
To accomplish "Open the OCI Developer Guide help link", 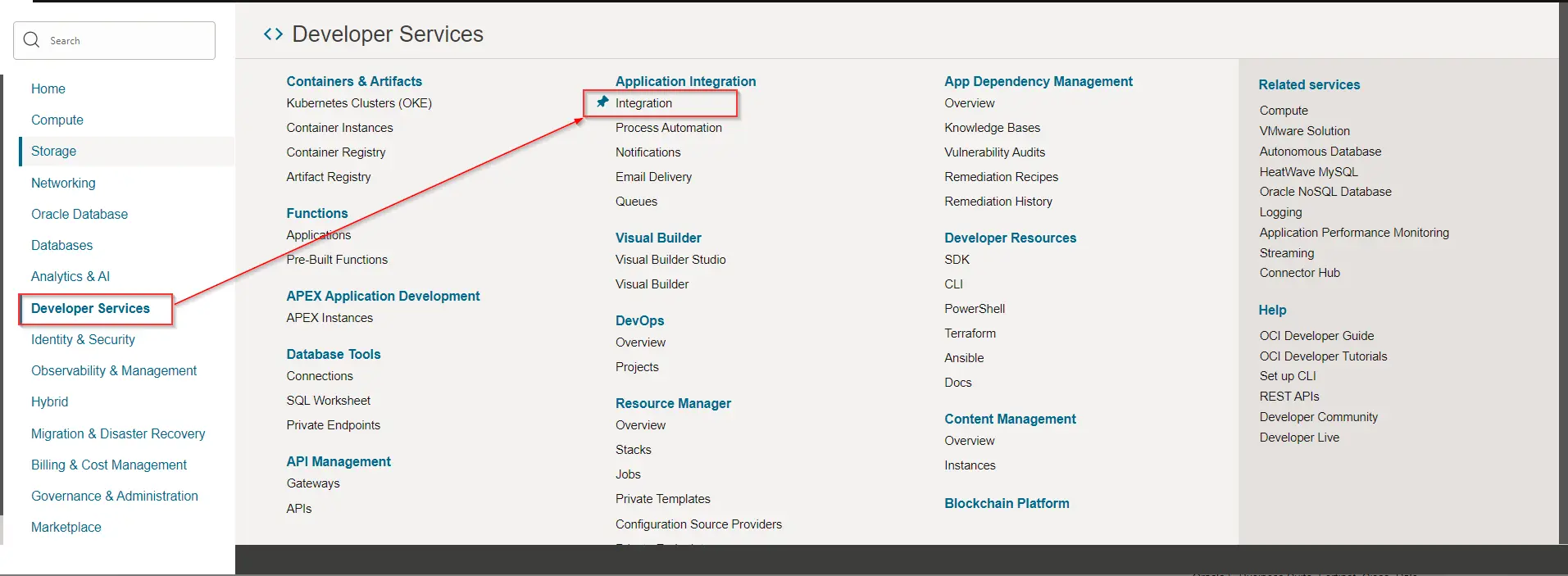I will (x=1316, y=336).
